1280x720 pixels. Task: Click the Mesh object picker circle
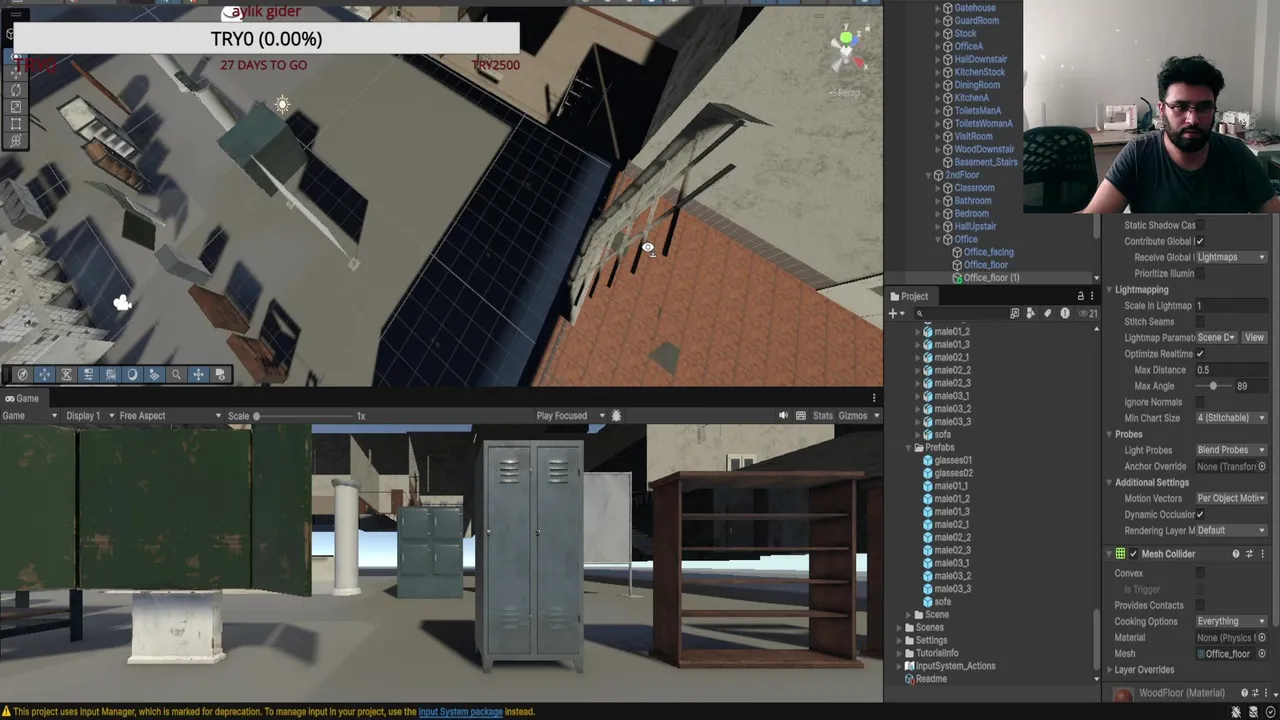[1262, 654]
